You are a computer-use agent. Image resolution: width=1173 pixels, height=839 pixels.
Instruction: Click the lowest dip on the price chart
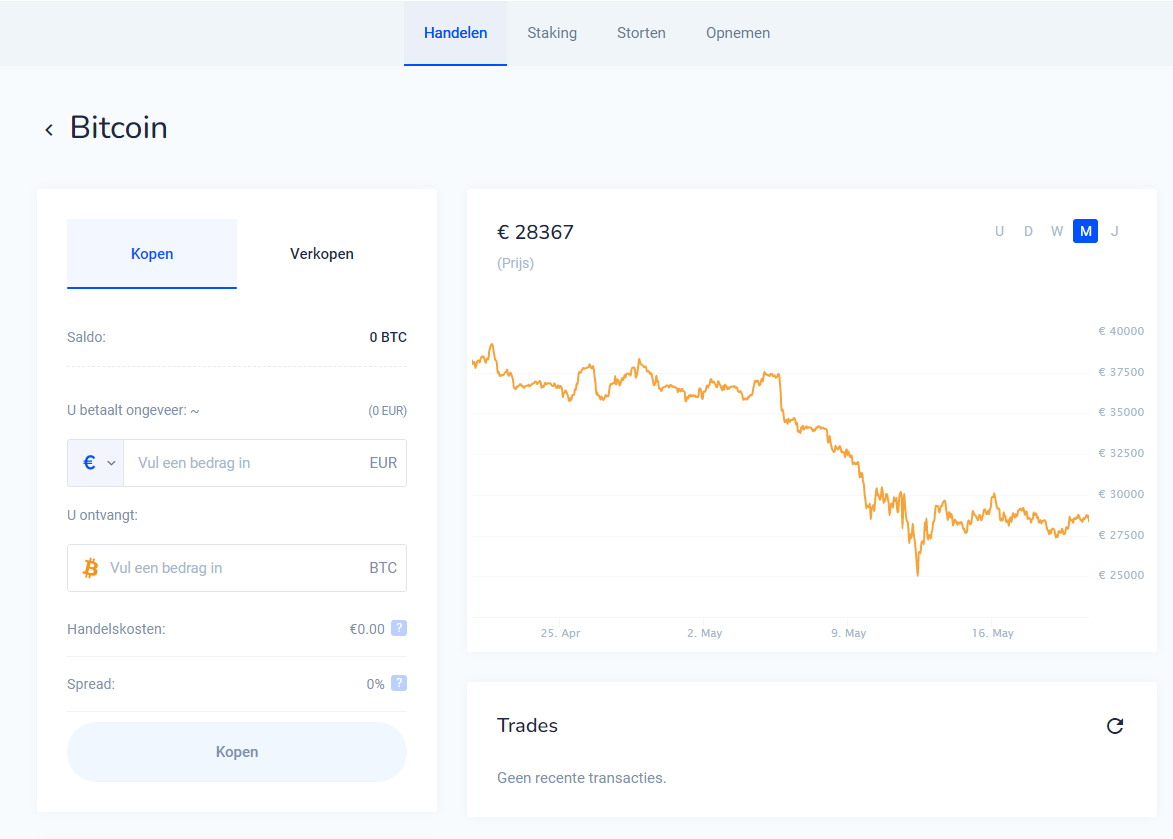click(x=917, y=574)
